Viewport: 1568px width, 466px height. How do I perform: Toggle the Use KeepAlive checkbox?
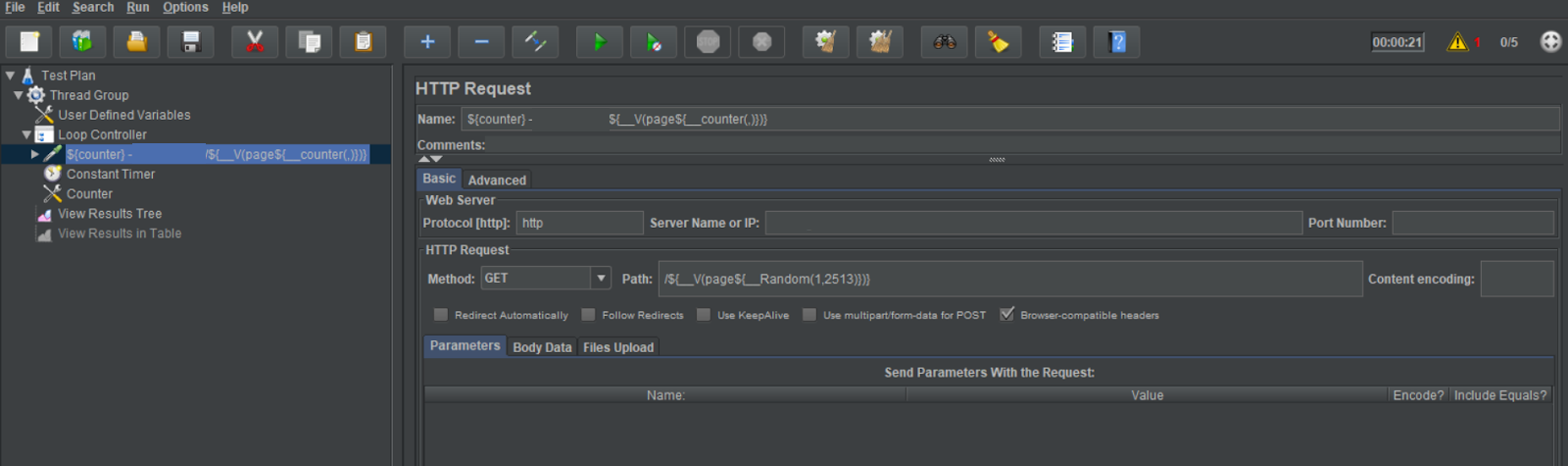point(704,315)
